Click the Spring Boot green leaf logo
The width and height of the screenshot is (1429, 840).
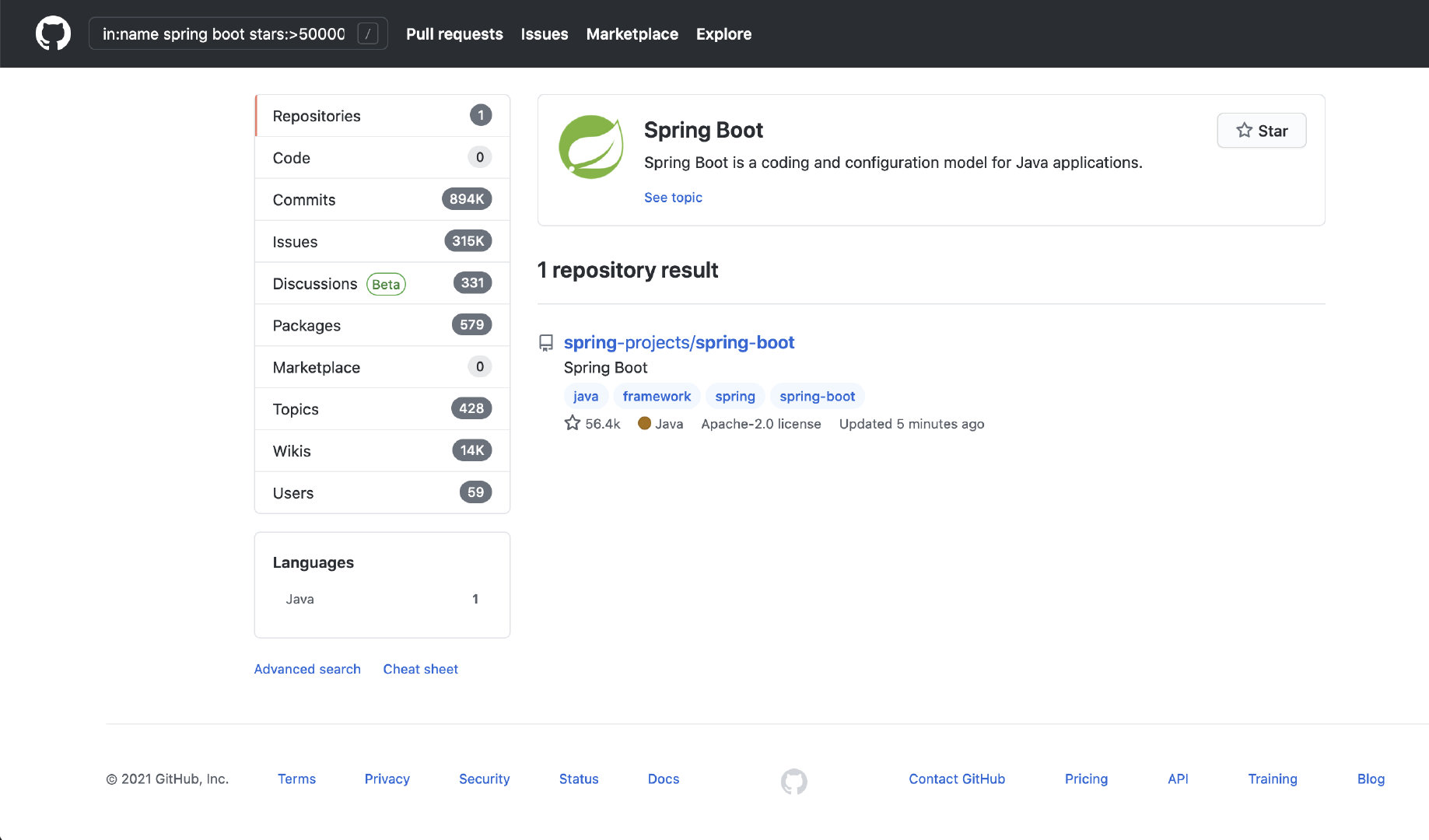click(591, 147)
